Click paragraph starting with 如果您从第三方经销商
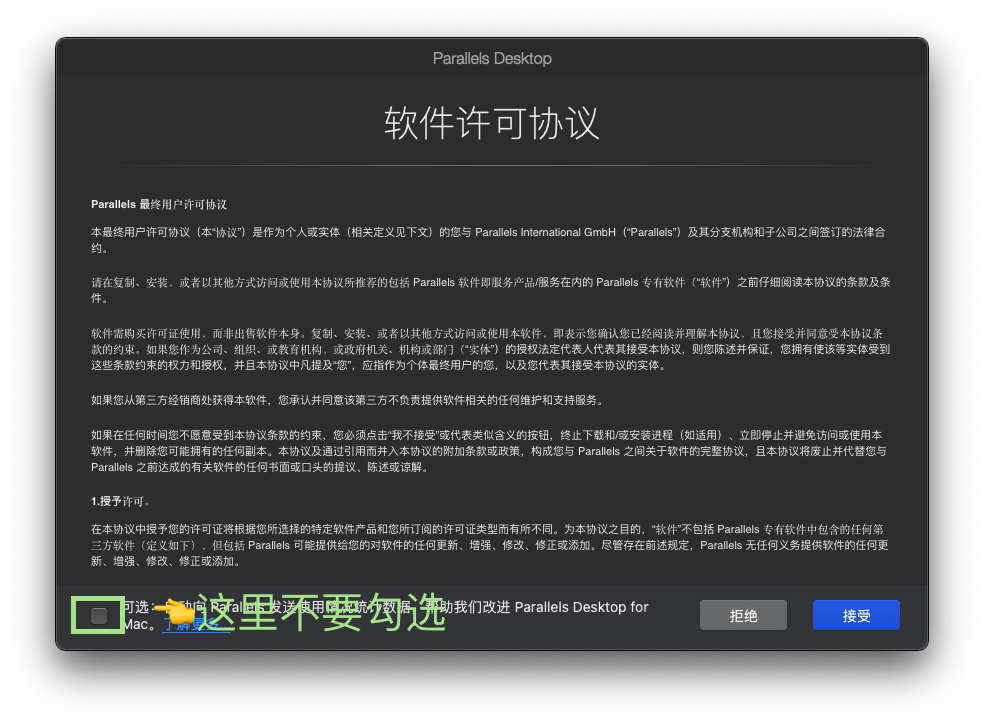This screenshot has height=724, width=984. [348, 400]
